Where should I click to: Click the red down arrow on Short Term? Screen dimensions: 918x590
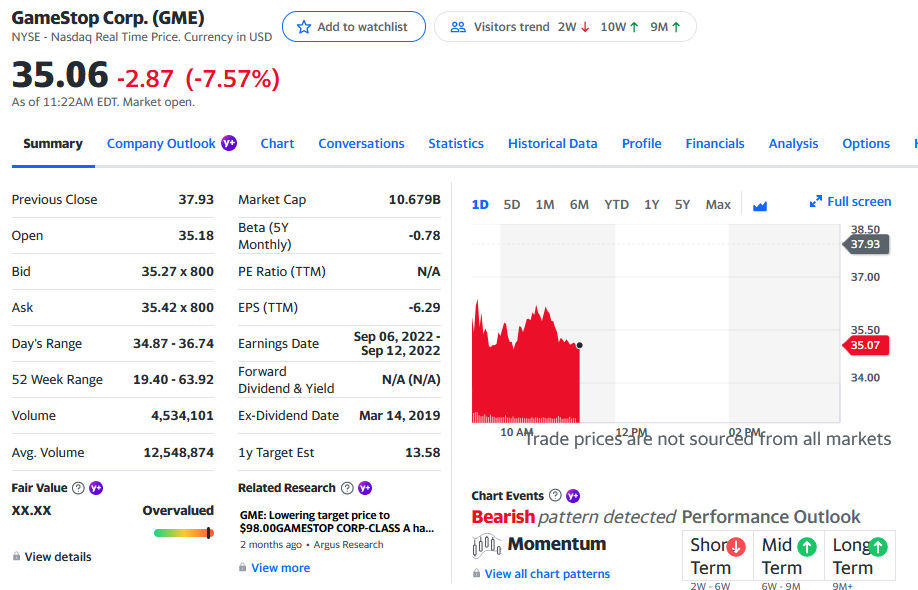736,547
